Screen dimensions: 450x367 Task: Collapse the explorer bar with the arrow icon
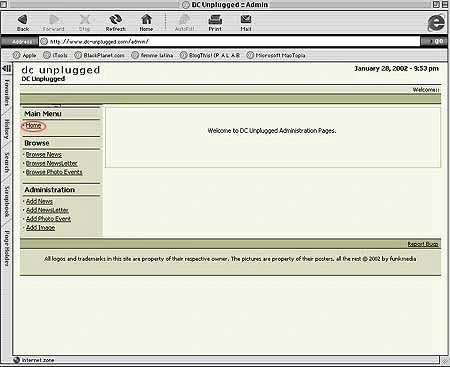pyautogui.click(x=6, y=68)
